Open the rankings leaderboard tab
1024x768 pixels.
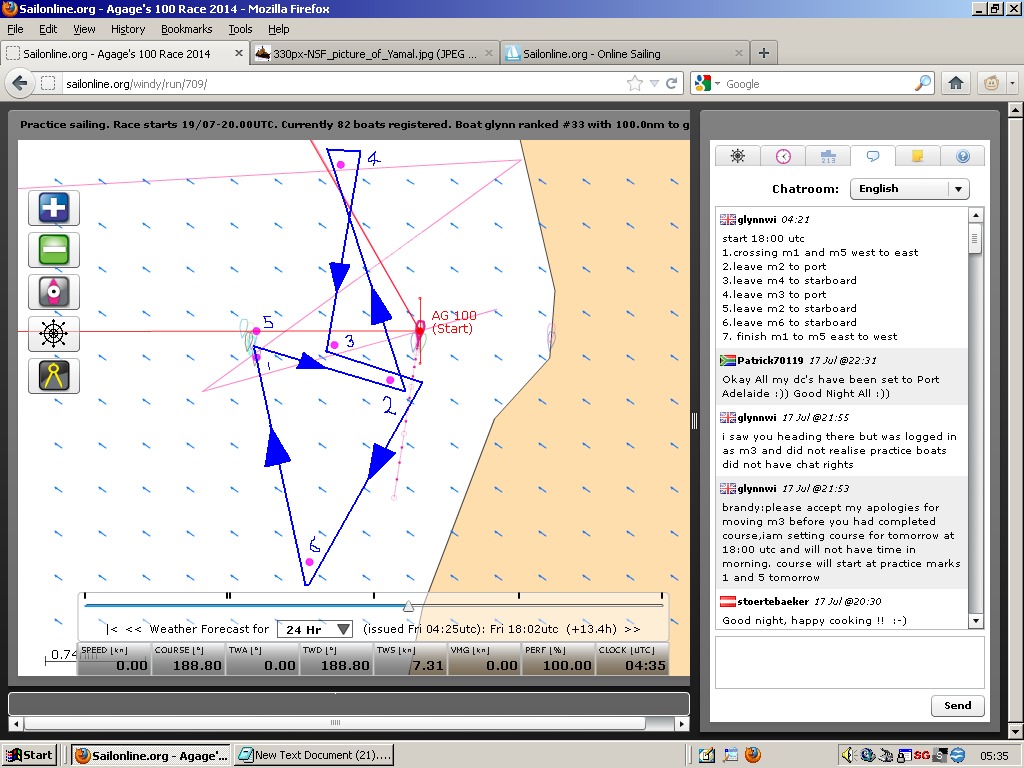(x=828, y=155)
